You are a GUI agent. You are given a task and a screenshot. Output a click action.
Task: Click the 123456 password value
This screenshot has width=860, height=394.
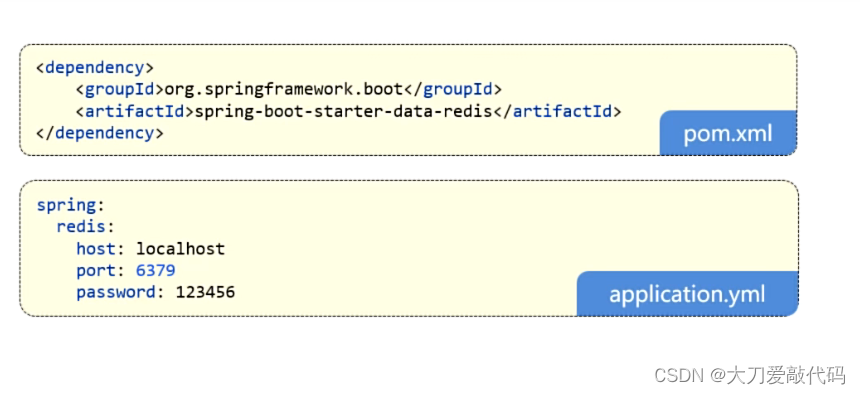pos(205,292)
